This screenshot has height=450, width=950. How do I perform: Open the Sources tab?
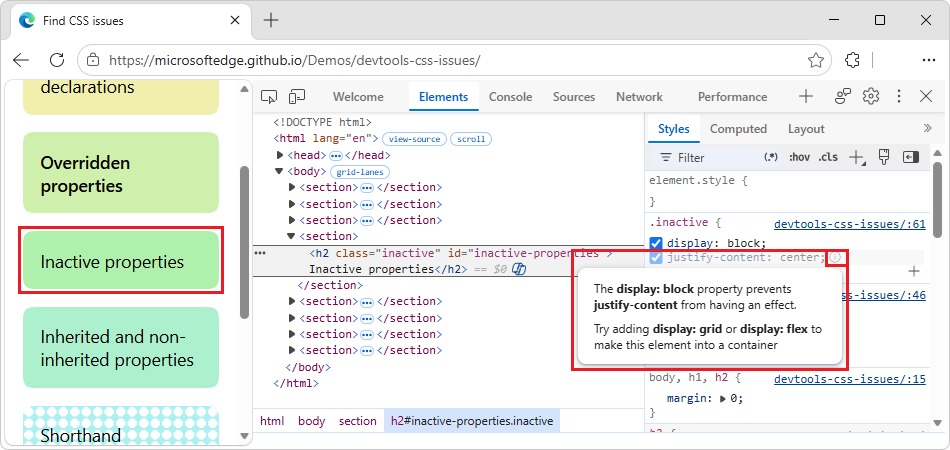coord(574,97)
